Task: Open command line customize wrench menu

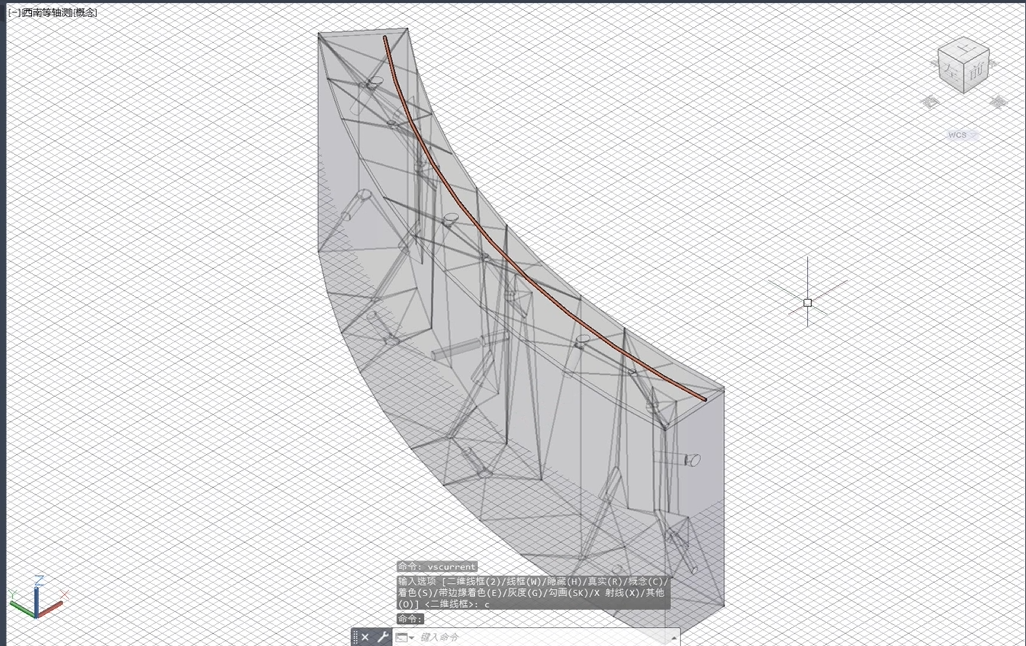Action: (x=383, y=637)
